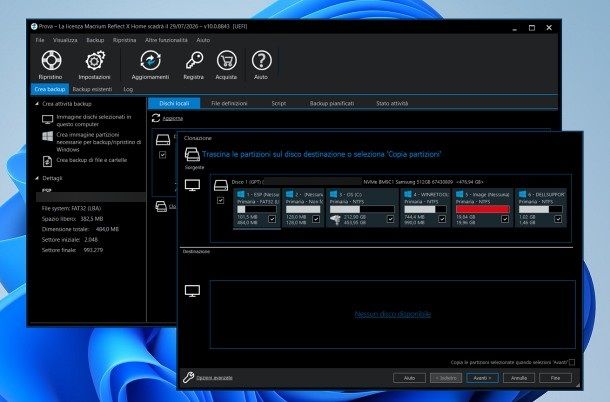
Task: Uncheck partition 1 ESP checkbox
Action: point(272,219)
